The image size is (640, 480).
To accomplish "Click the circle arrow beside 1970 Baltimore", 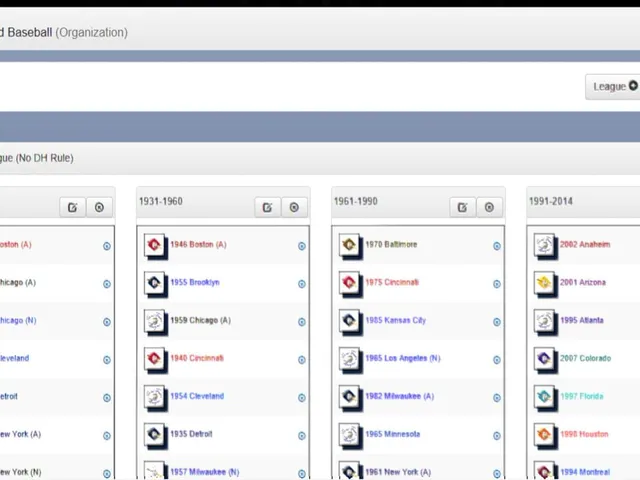I will click(497, 246).
